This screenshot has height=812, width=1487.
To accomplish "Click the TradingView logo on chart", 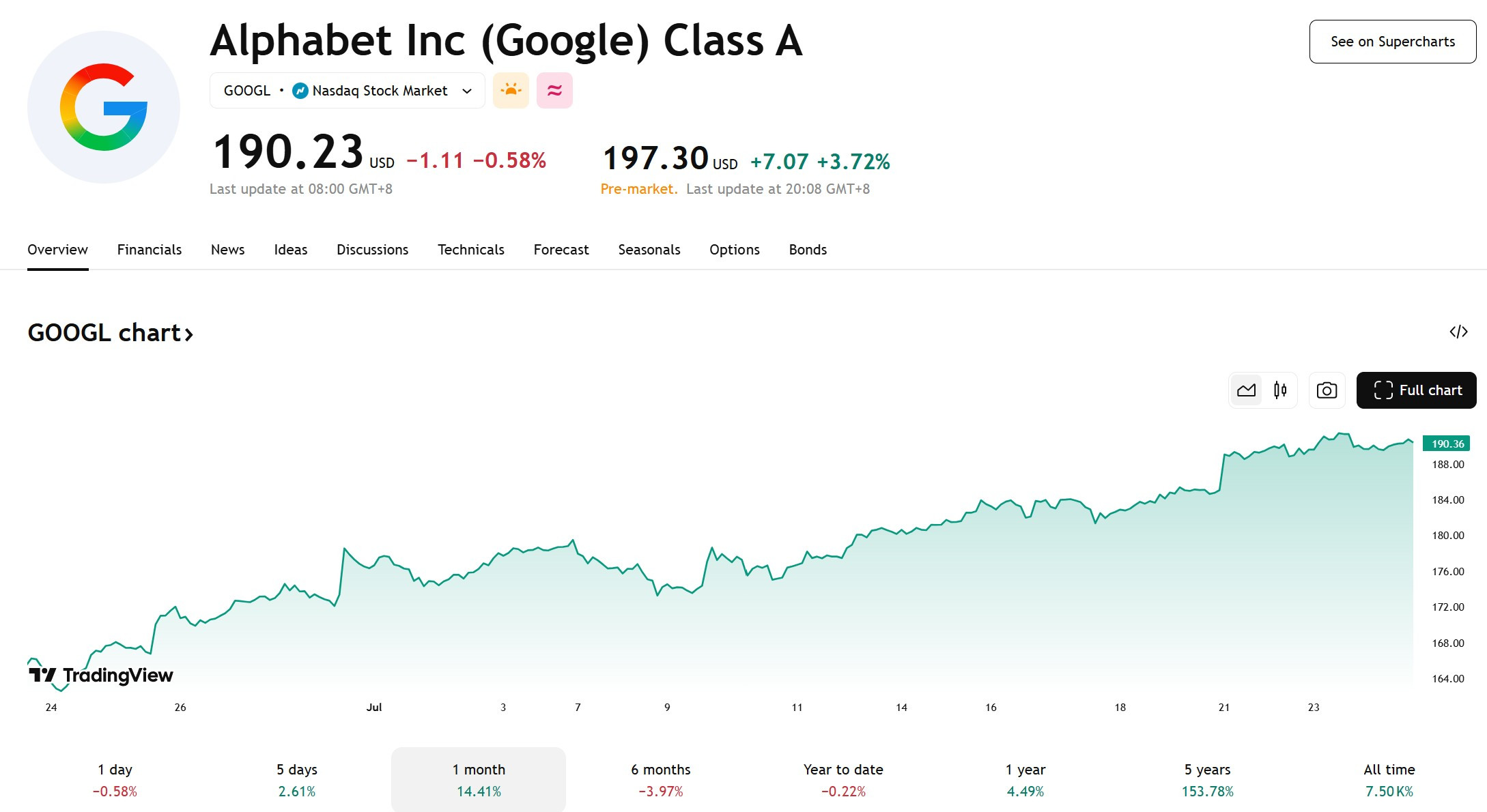I will coord(100,675).
